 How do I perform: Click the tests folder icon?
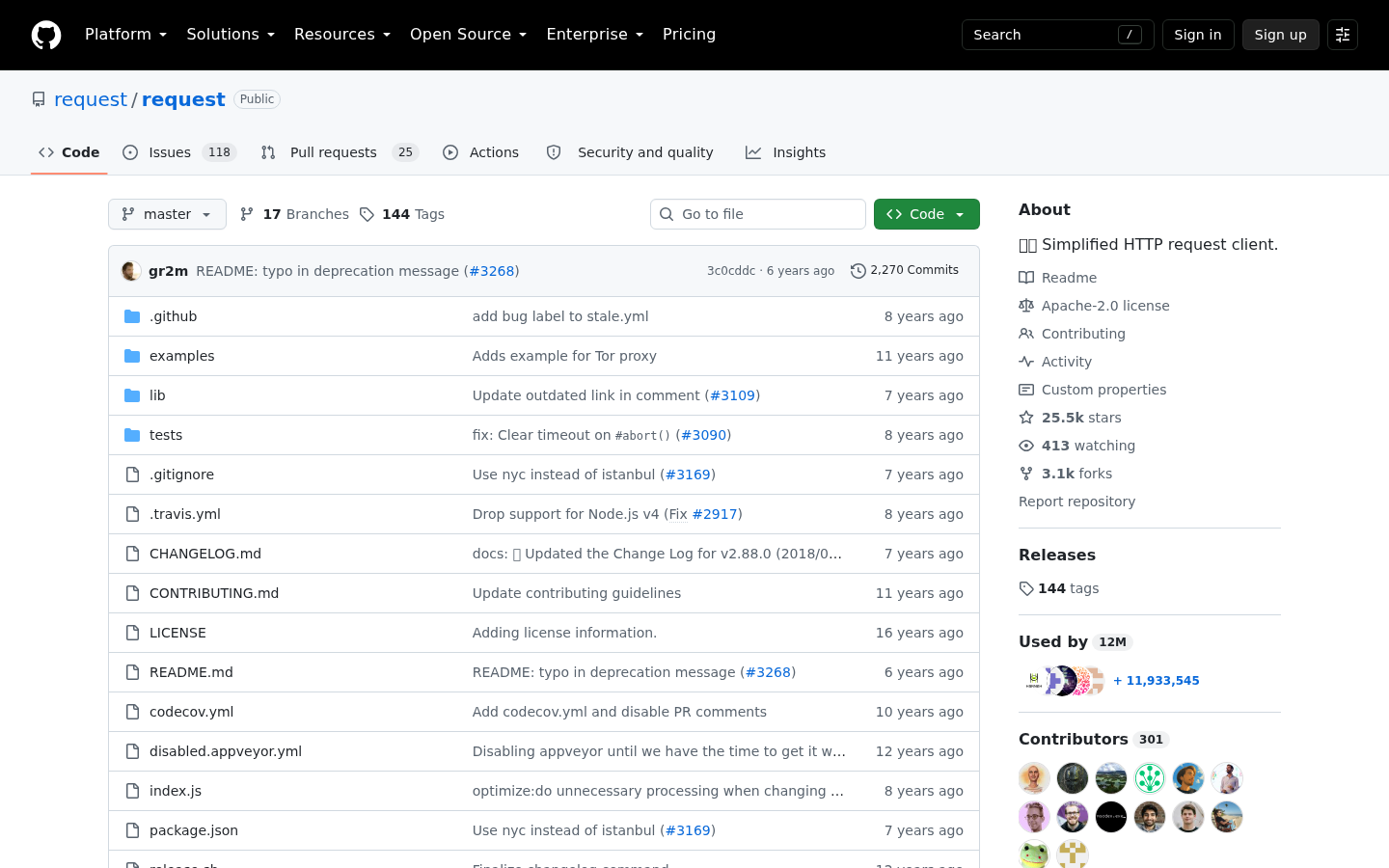[132, 435]
